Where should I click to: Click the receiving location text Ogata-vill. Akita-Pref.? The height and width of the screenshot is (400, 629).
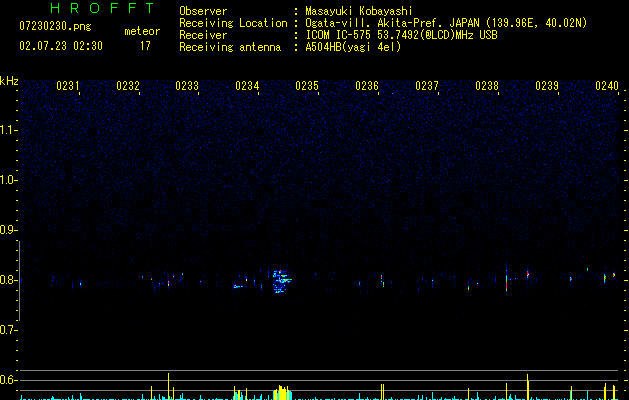tap(375, 23)
